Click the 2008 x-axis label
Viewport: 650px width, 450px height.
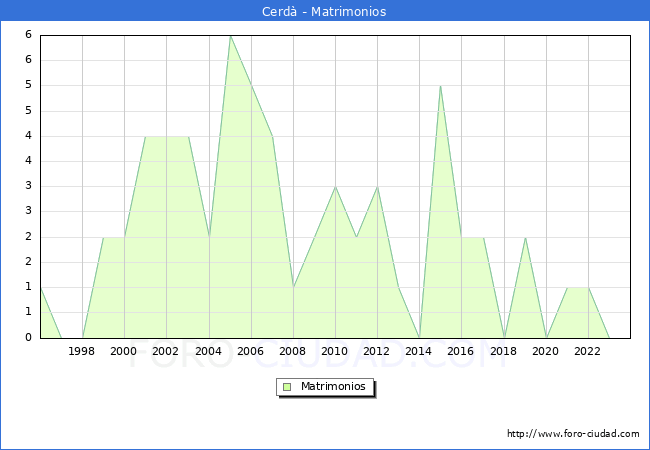pos(293,351)
